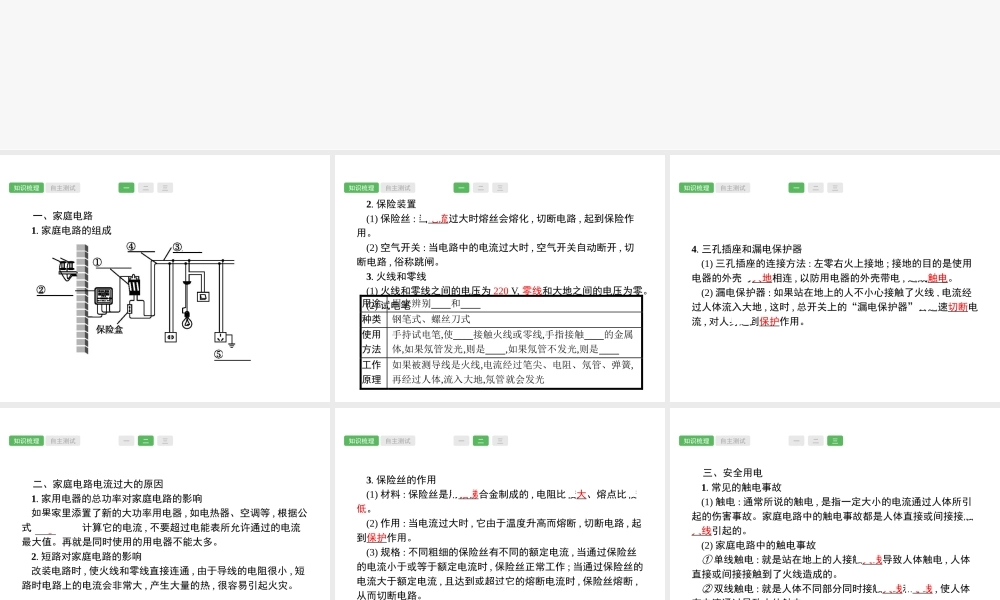Click the pull switch box beside the lamp
This screenshot has width=1000, height=600.
(203, 296)
